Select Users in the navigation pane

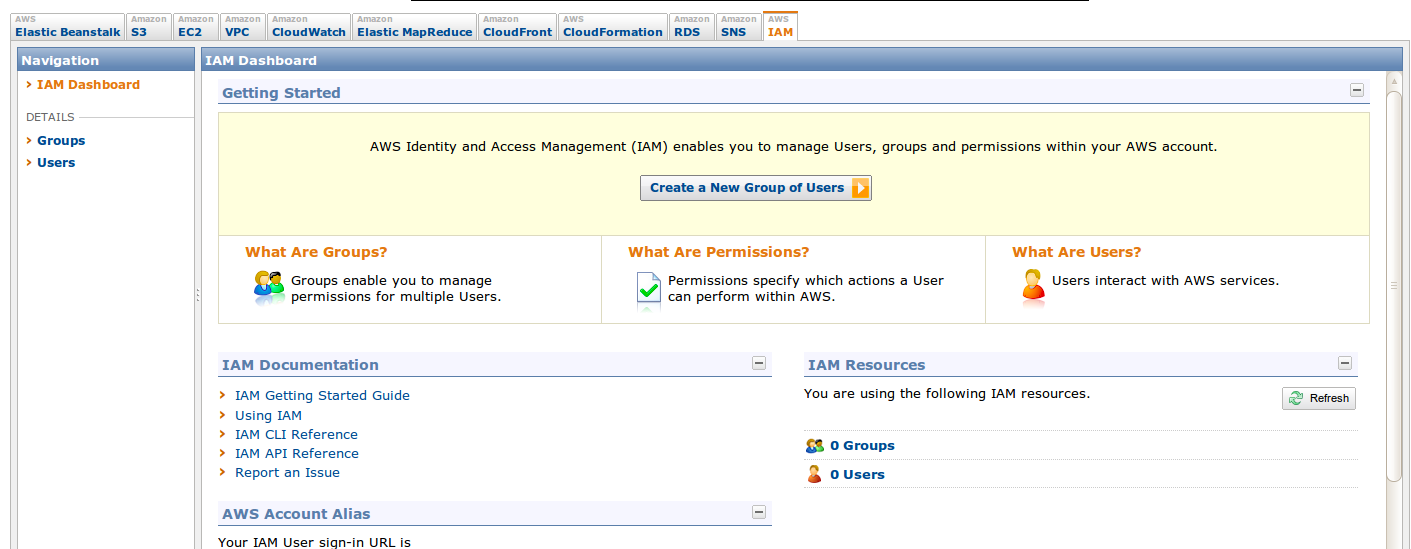[x=56, y=163]
